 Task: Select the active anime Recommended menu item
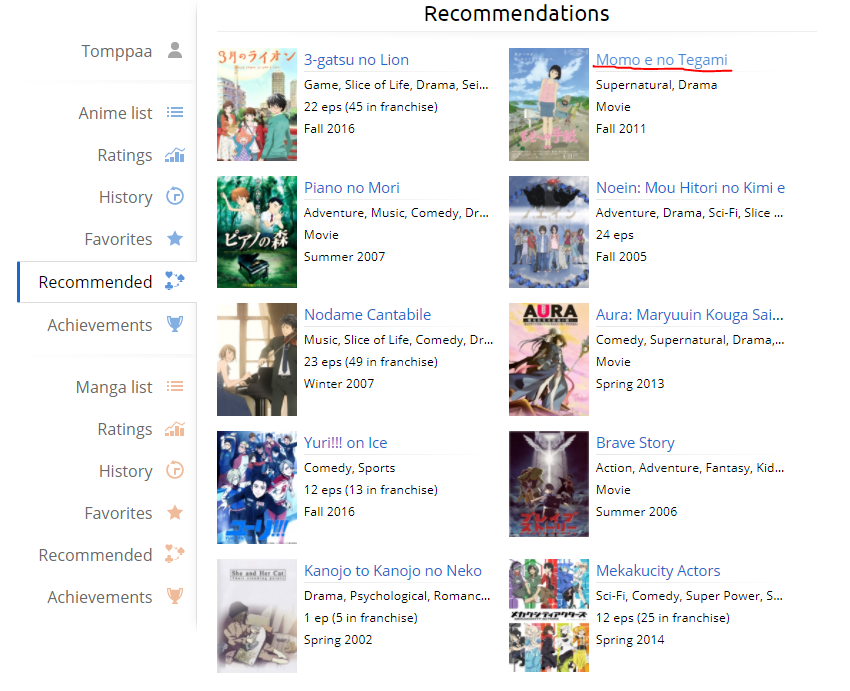tap(107, 282)
